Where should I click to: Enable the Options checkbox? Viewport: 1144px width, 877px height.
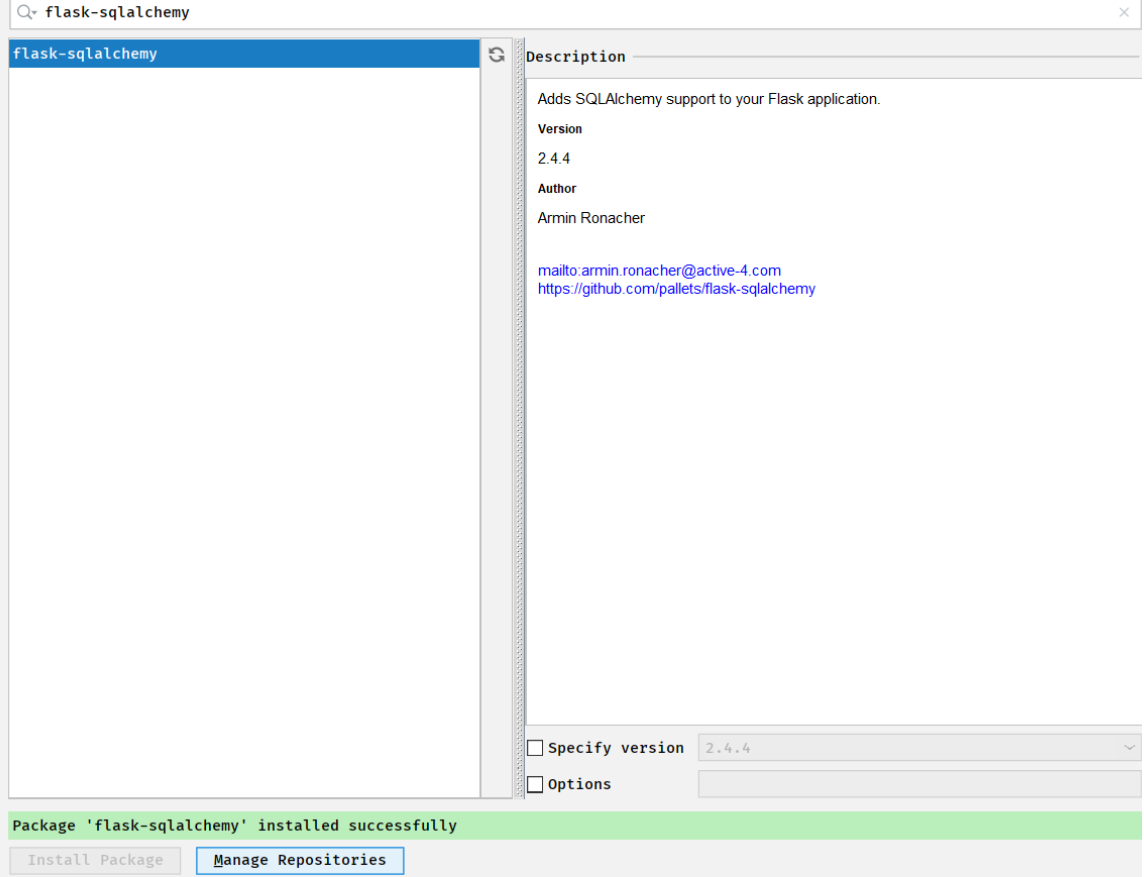(536, 784)
